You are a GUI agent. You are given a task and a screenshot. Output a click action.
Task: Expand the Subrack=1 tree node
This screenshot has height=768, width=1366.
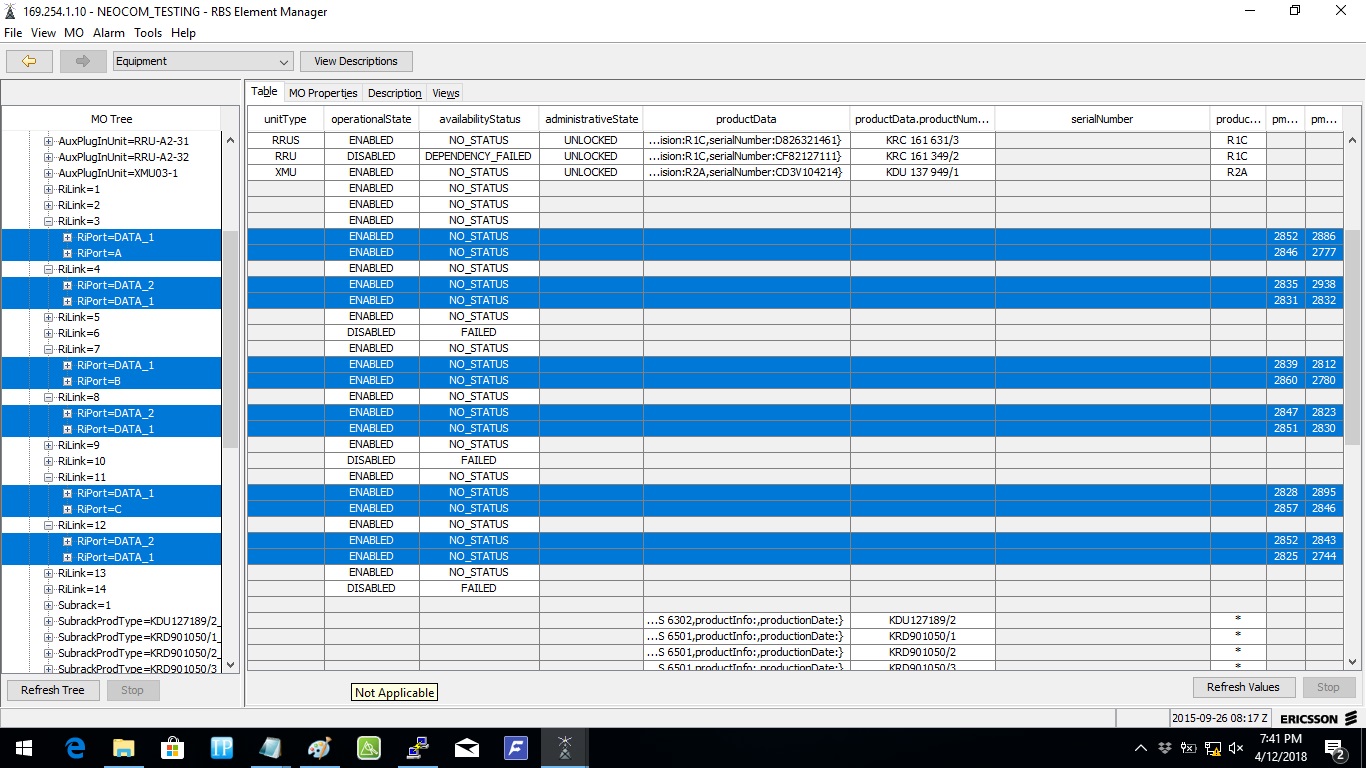click(x=48, y=605)
